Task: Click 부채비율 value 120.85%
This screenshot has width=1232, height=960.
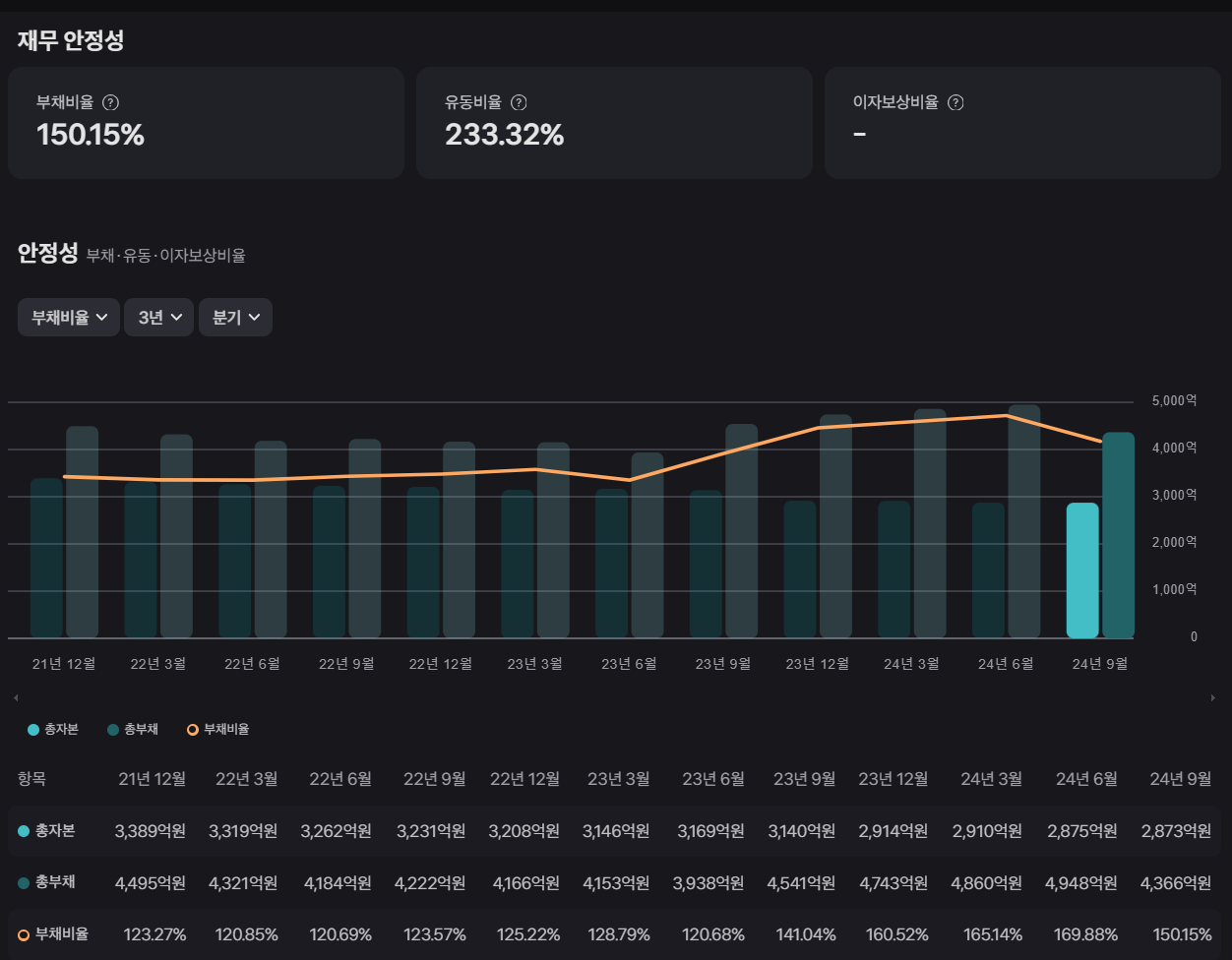Action: [247, 934]
